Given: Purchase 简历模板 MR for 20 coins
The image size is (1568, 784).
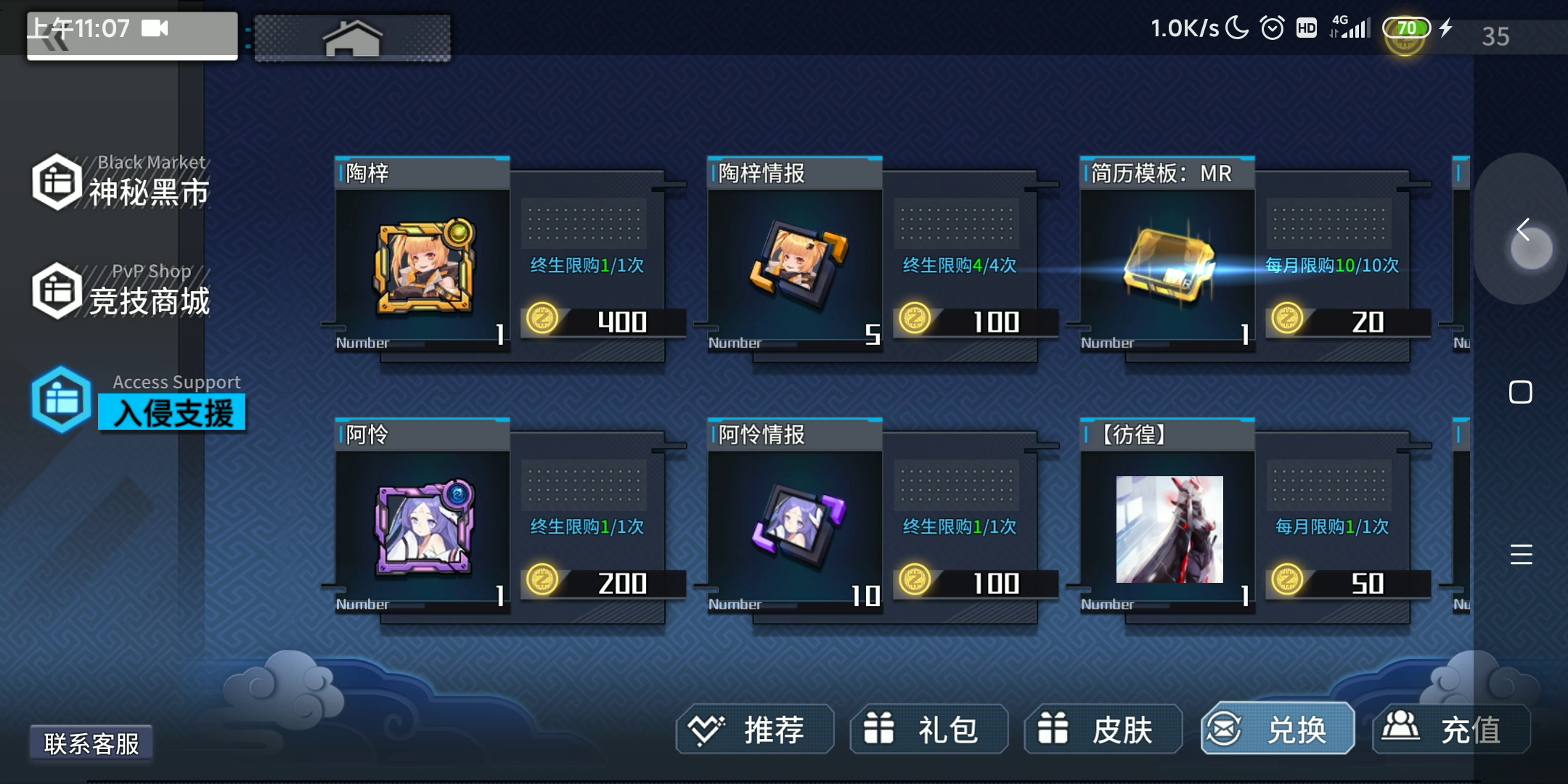Looking at the screenshot, I should coord(1349,320).
